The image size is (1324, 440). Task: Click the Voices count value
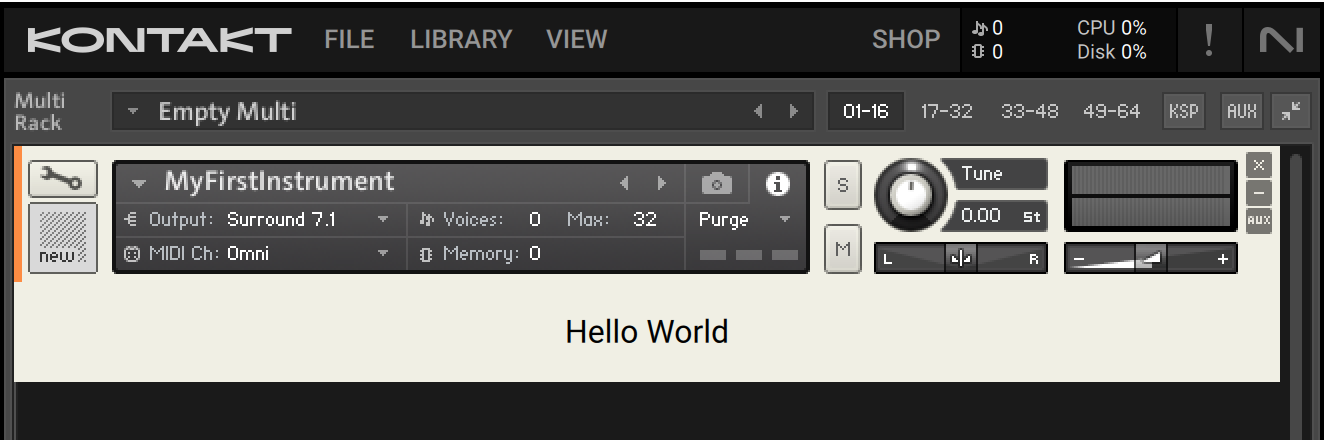point(535,219)
